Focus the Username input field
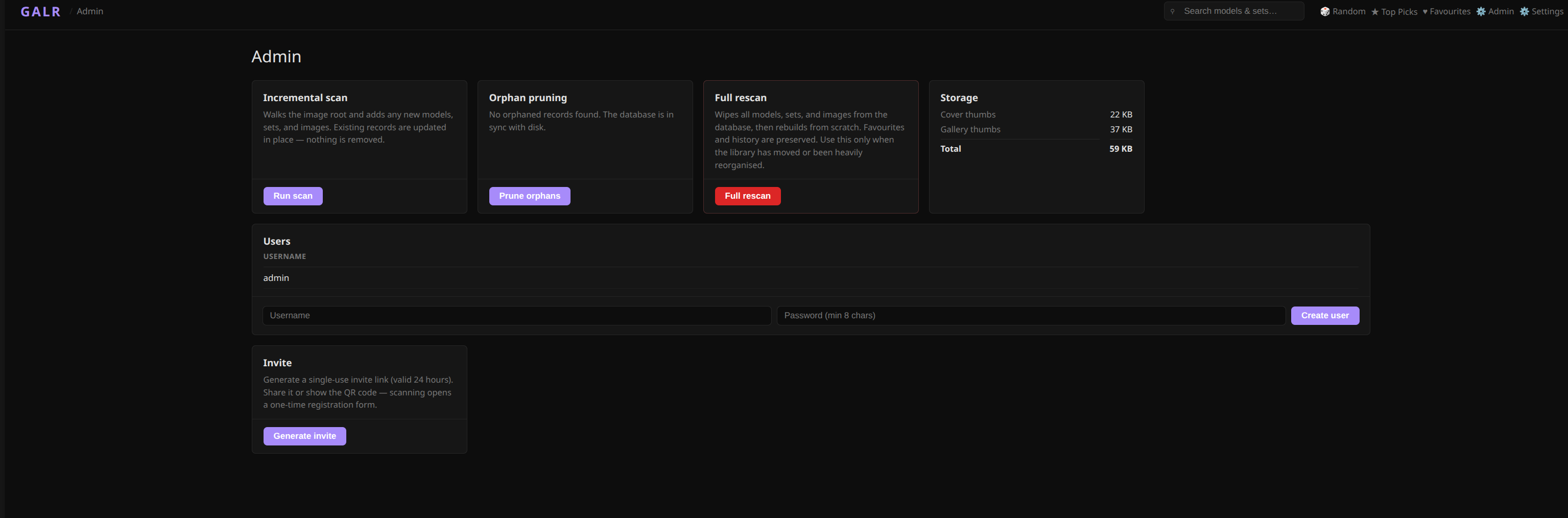Screen dimensions: 1568x518 (x=516, y=315)
